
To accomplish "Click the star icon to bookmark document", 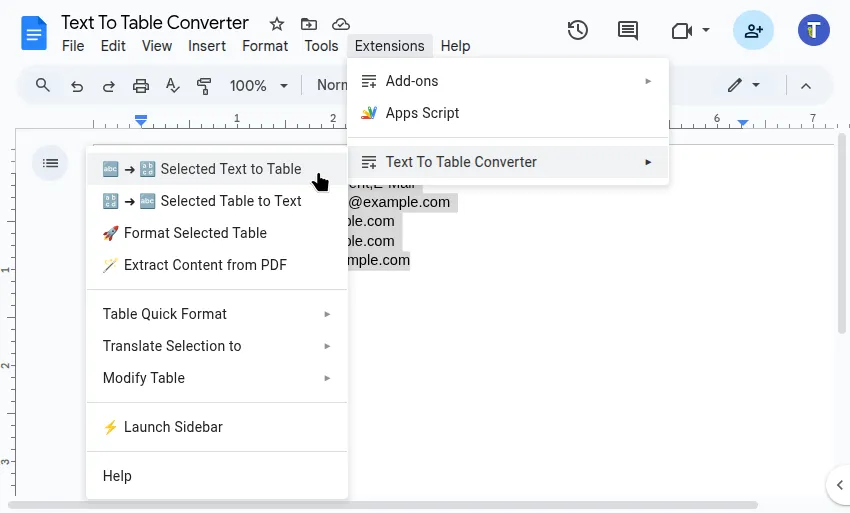I will [x=277, y=23].
